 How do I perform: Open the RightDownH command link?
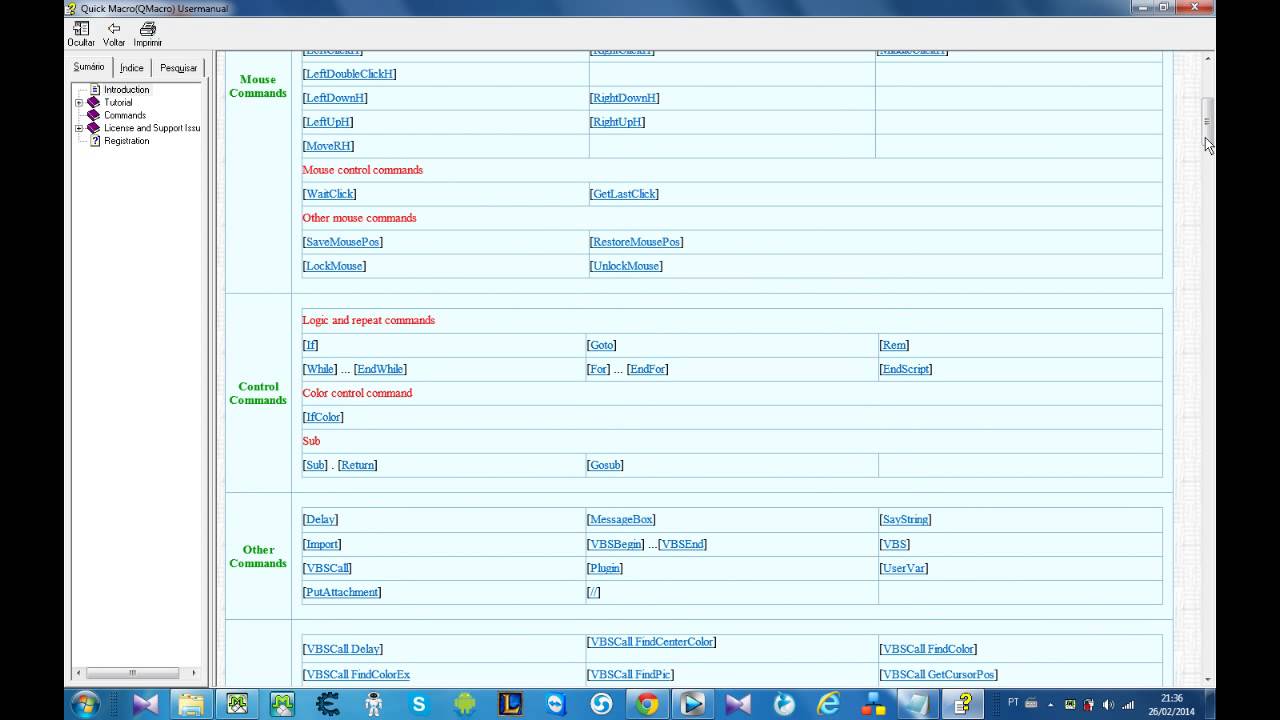(x=624, y=98)
